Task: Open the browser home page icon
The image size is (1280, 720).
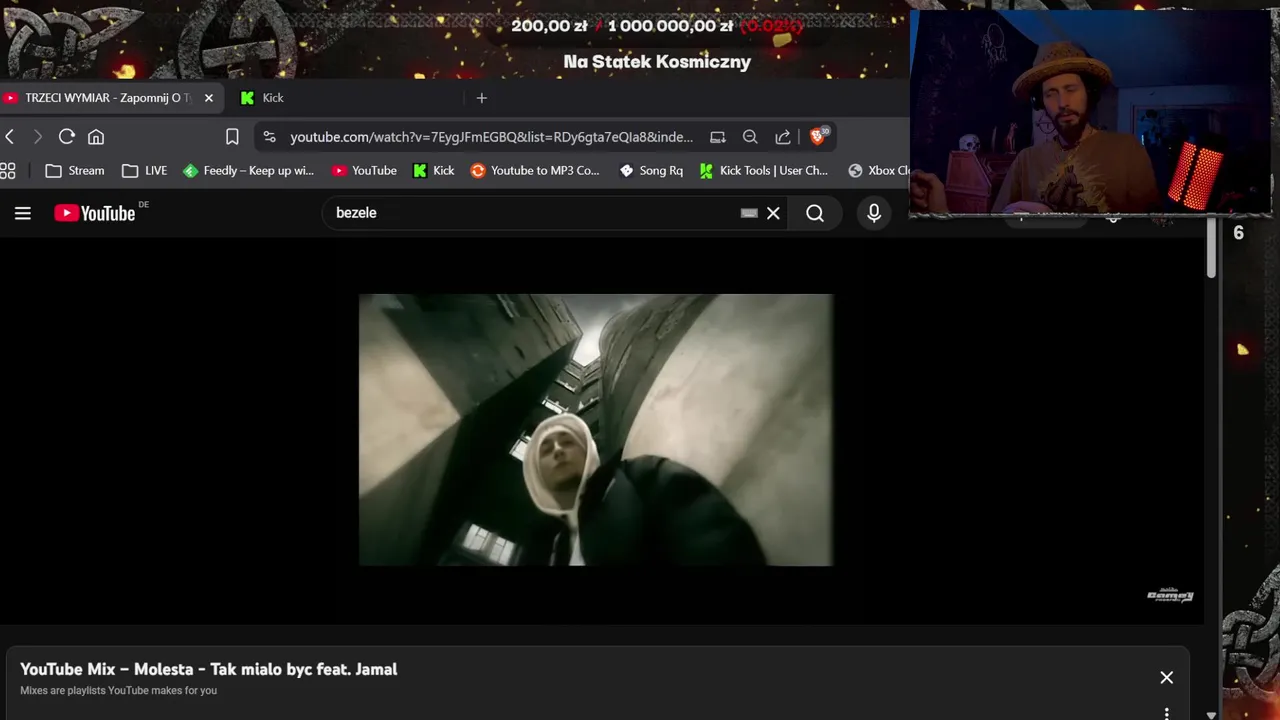Action: (96, 137)
